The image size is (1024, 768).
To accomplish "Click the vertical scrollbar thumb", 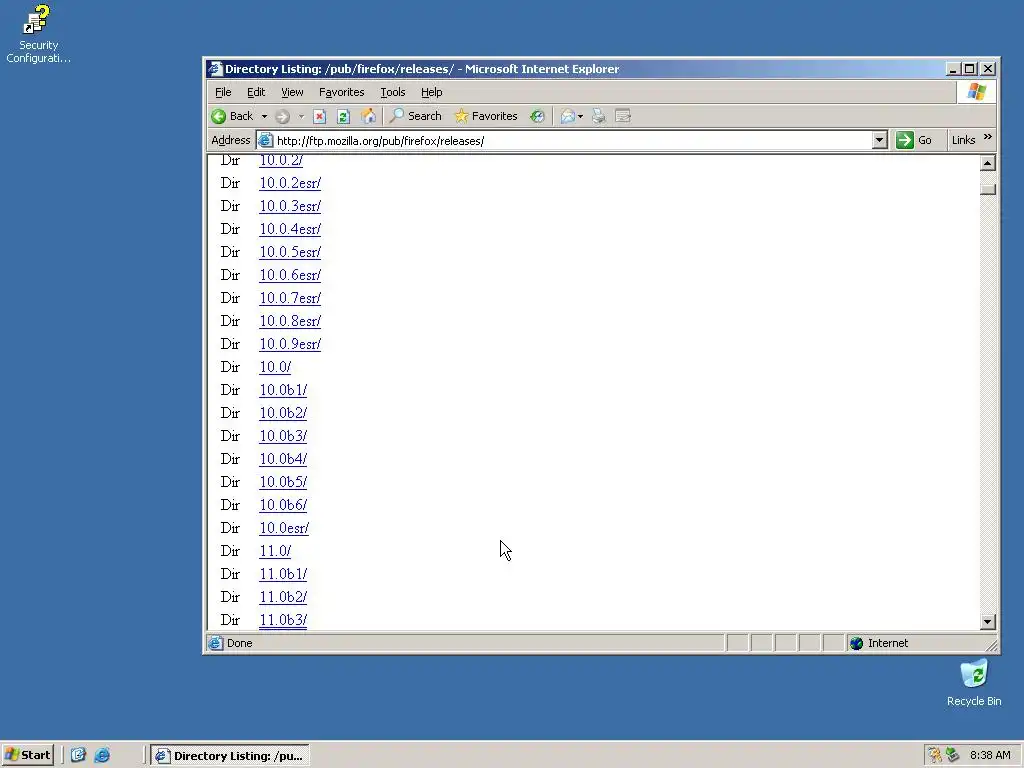I will point(988,189).
